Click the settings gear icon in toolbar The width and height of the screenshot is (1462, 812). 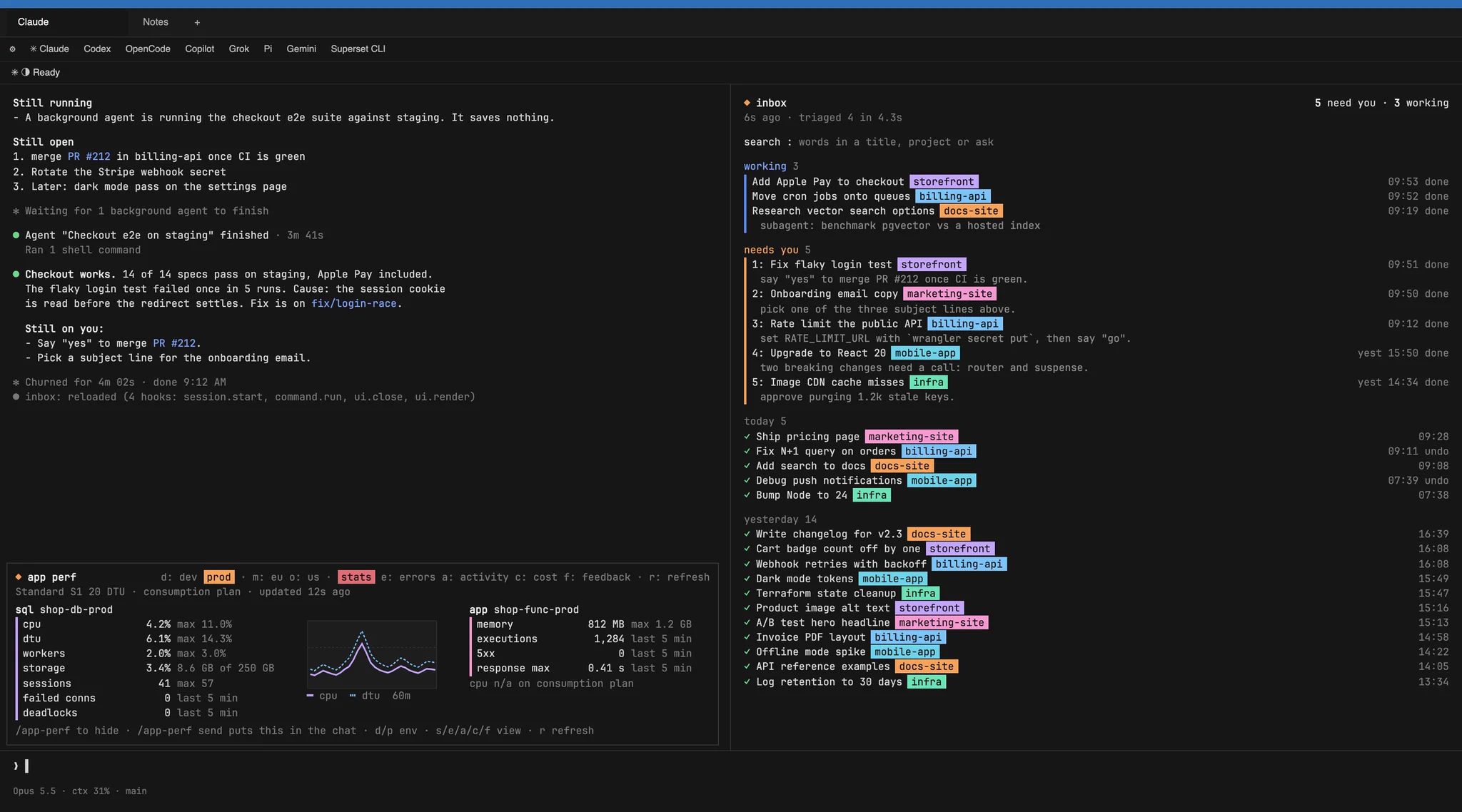coord(12,49)
